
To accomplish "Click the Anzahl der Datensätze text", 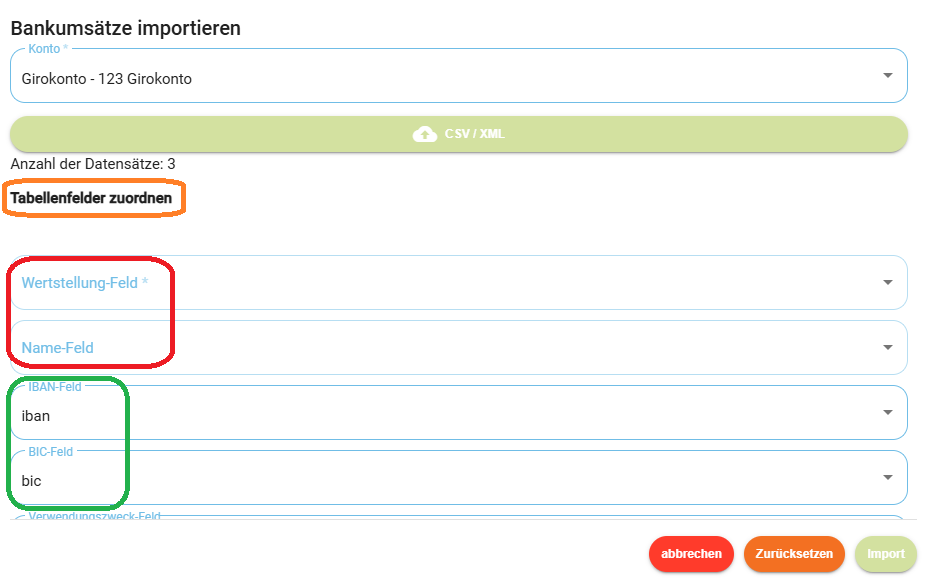I will (93, 164).
